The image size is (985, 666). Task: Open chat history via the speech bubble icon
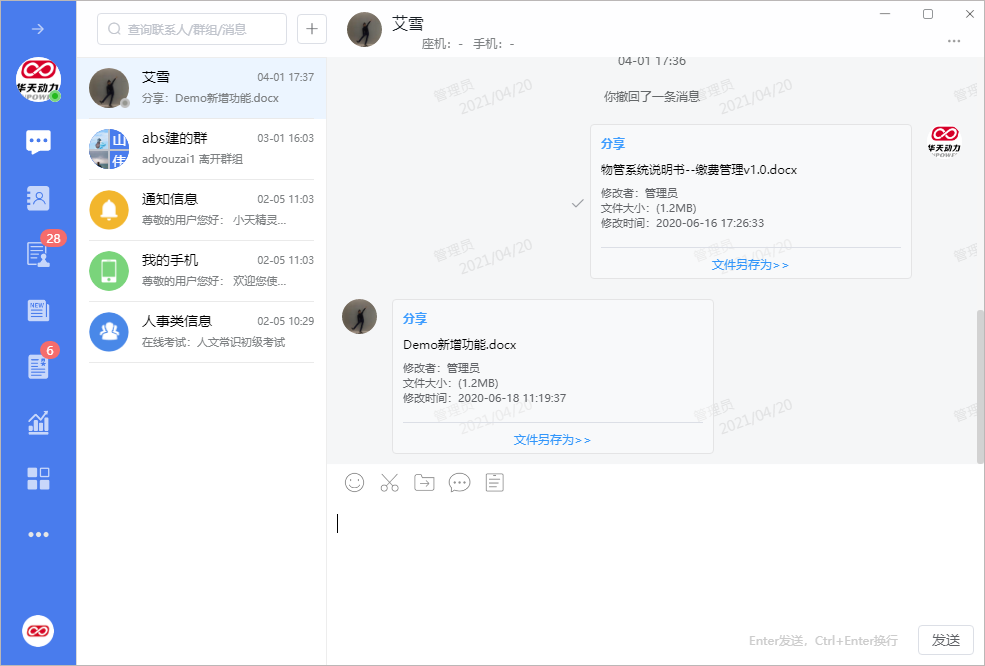click(x=459, y=482)
